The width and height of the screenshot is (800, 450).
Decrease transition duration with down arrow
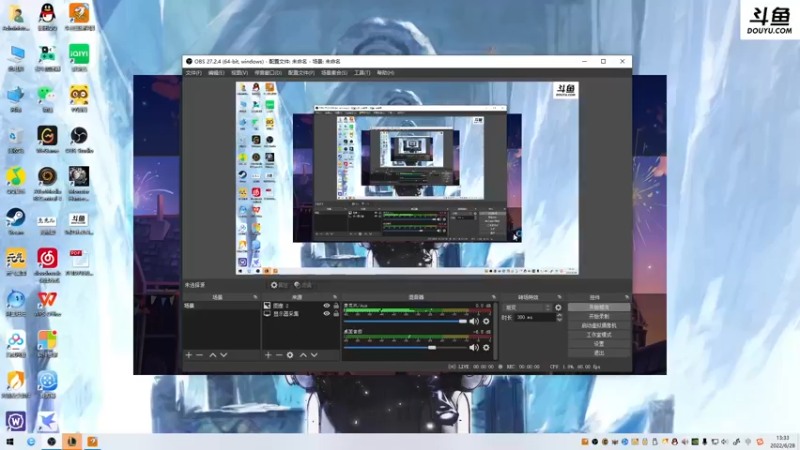559,319
